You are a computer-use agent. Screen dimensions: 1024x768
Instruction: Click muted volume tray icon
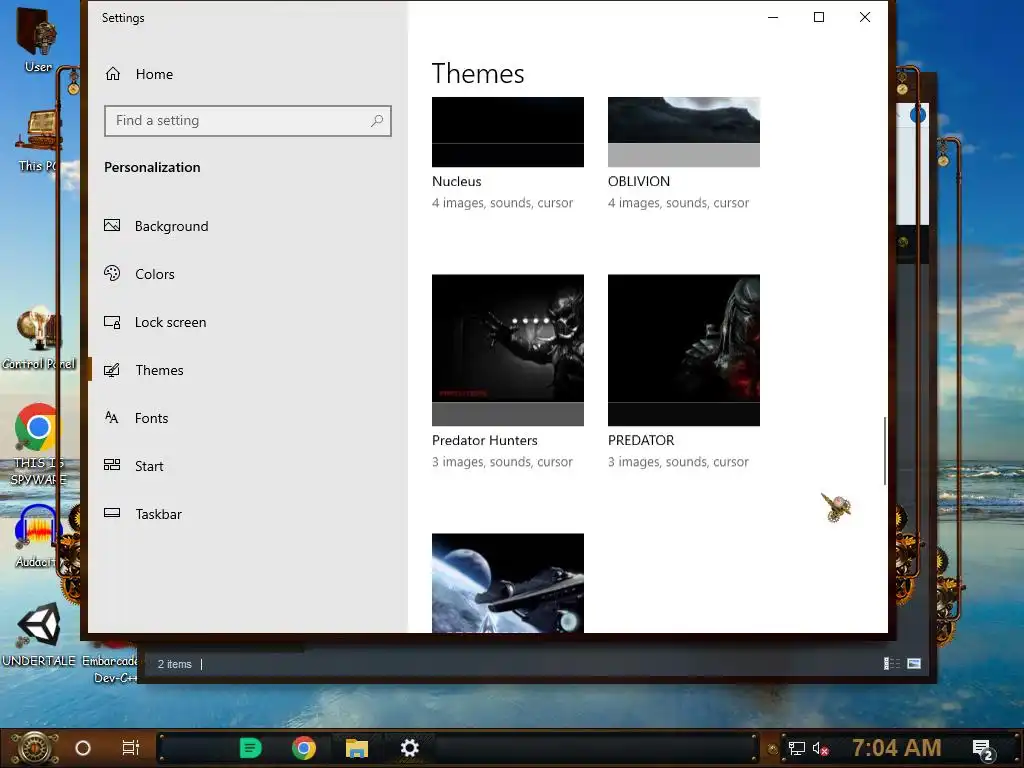click(x=821, y=748)
